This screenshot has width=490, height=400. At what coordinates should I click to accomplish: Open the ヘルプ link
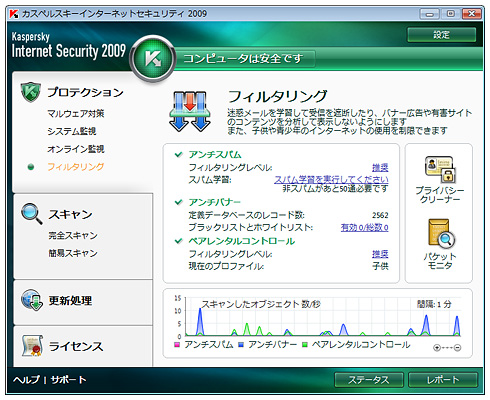(x=26, y=380)
